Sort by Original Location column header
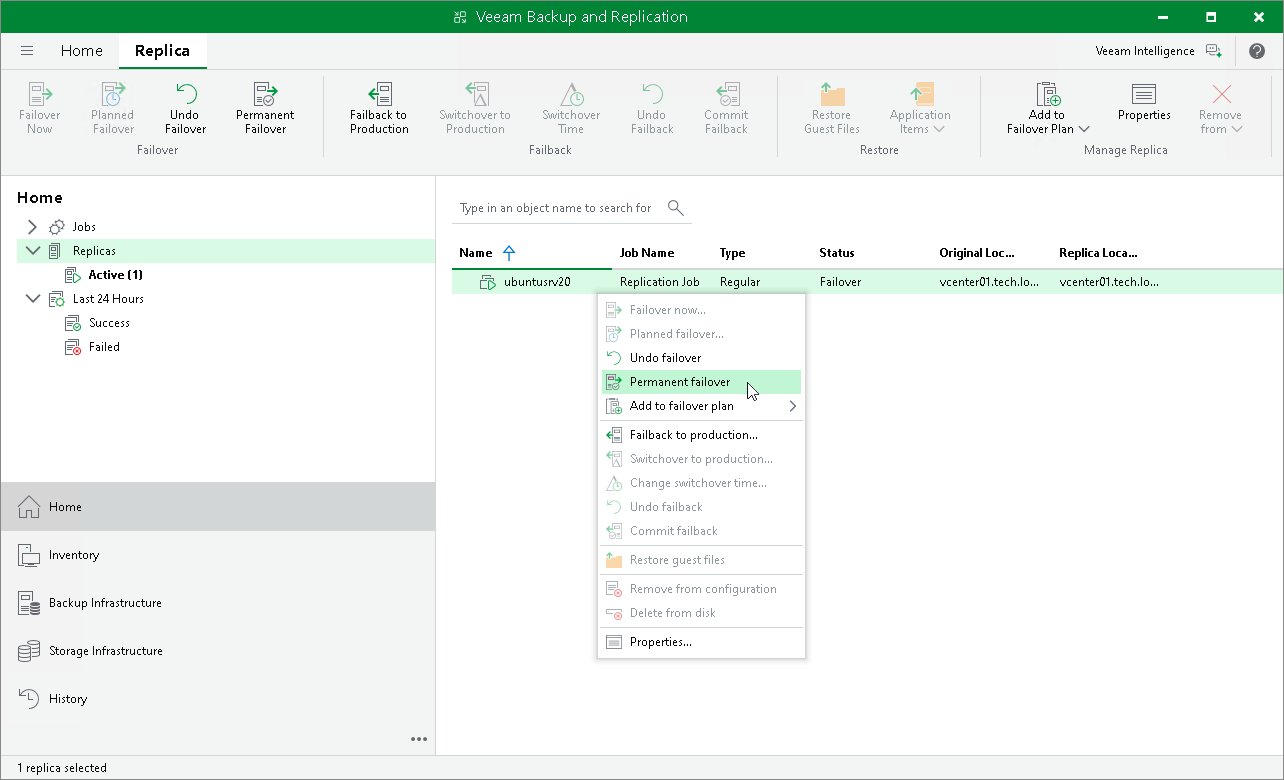Viewport: 1284px width, 780px height. pyautogui.click(x=977, y=253)
